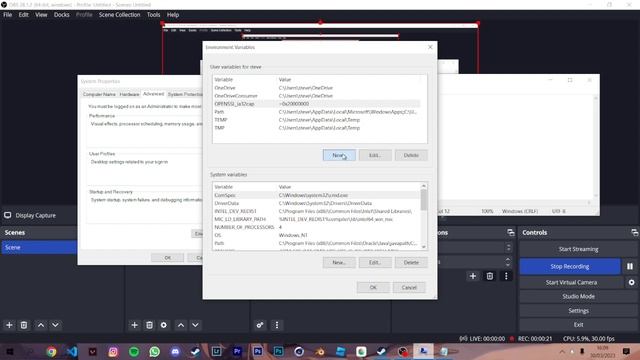Cancel the Environment Variables dialog
Viewport: 640px width, 360px height.
point(409,287)
